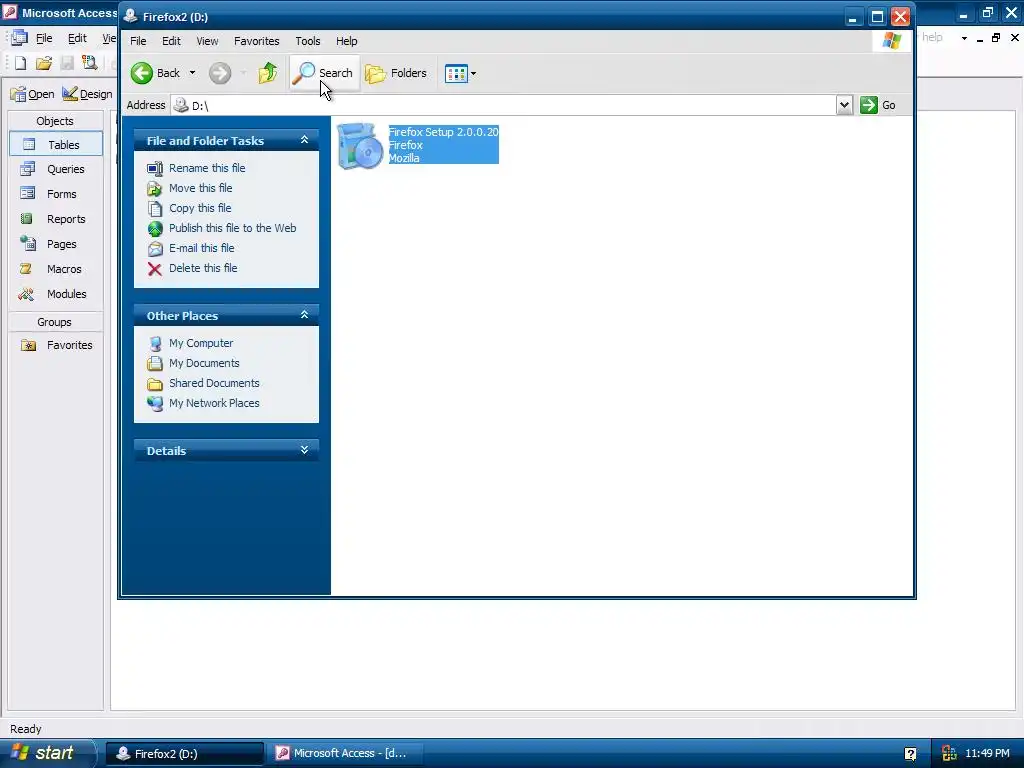Viewport: 1024px width, 768px height.
Task: Select the Firefox Setup installer icon
Action: tap(360, 146)
